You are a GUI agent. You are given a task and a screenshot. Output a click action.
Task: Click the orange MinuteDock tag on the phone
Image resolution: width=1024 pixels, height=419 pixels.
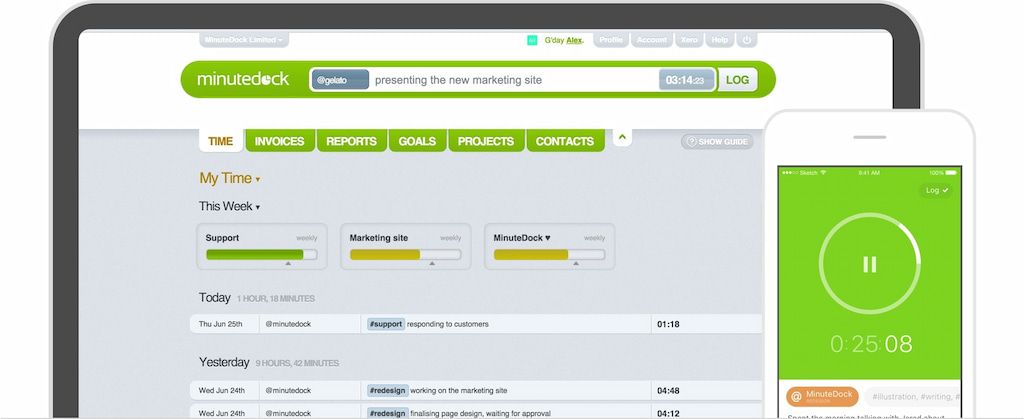(822, 396)
